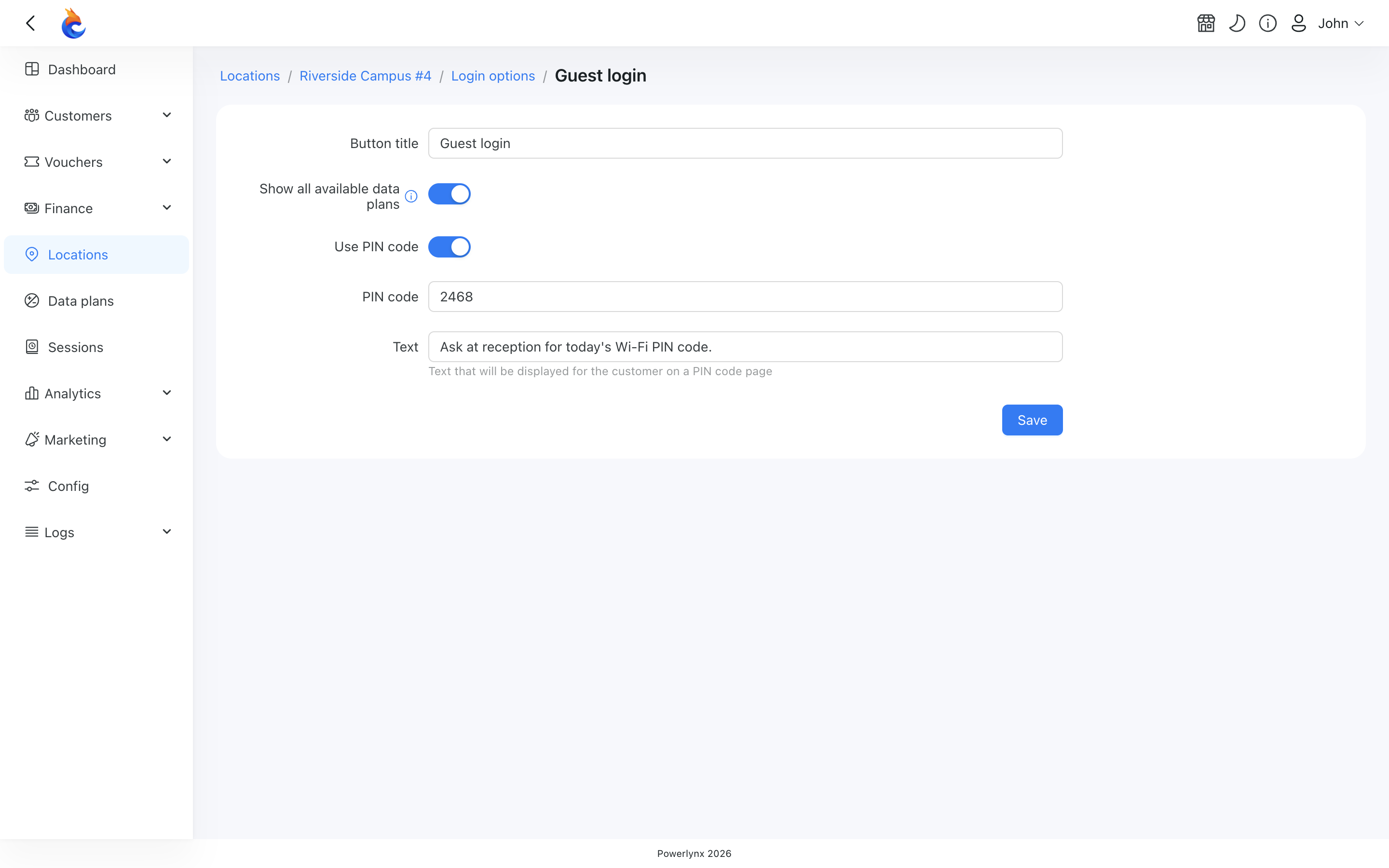Click the Logs lines icon

(x=31, y=532)
